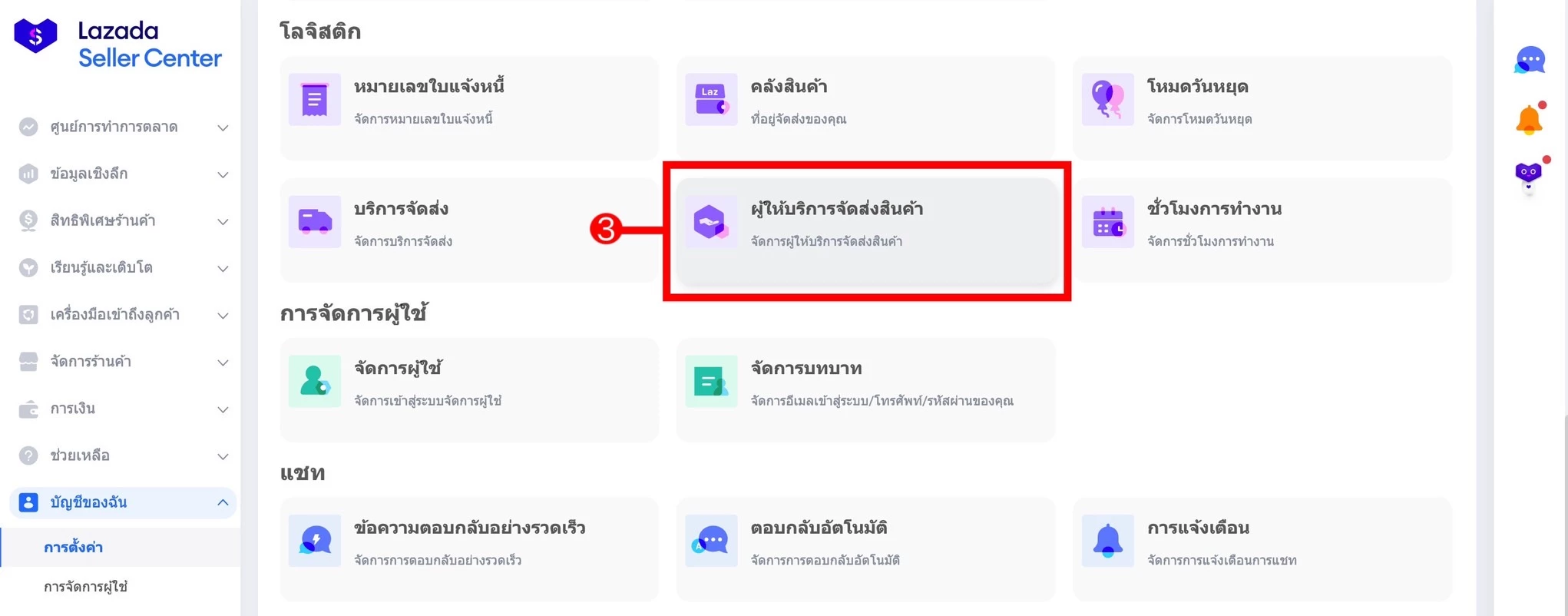Open the auto-reply chat bubble icon
1568x616 pixels.
pos(710,541)
